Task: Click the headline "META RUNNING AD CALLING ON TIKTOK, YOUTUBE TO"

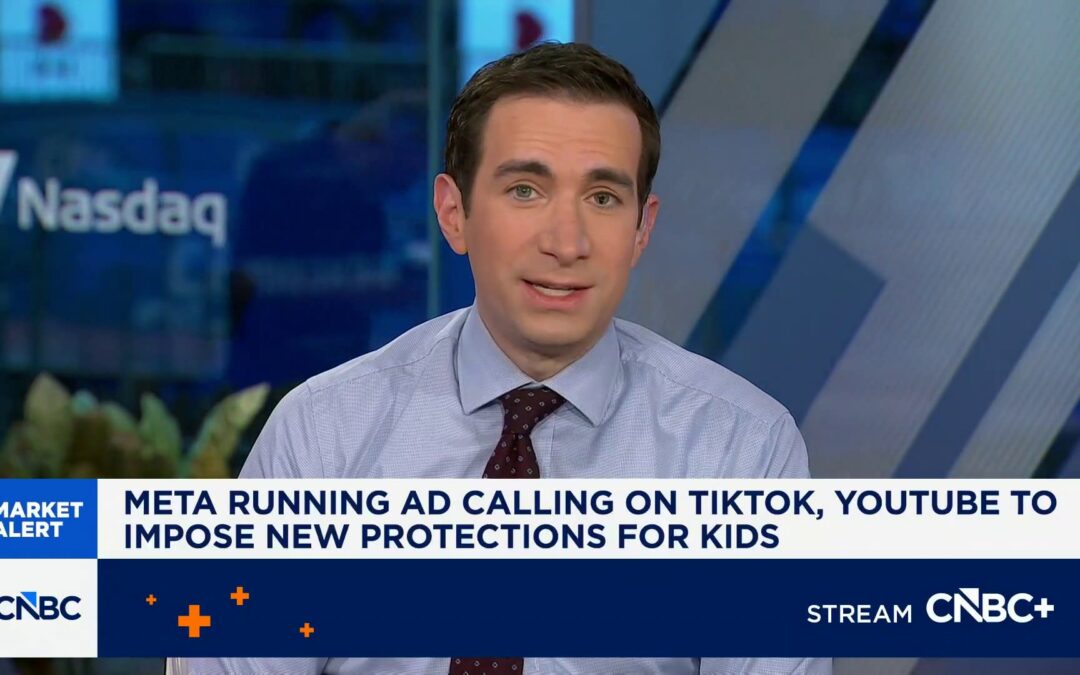Action: coord(590,502)
